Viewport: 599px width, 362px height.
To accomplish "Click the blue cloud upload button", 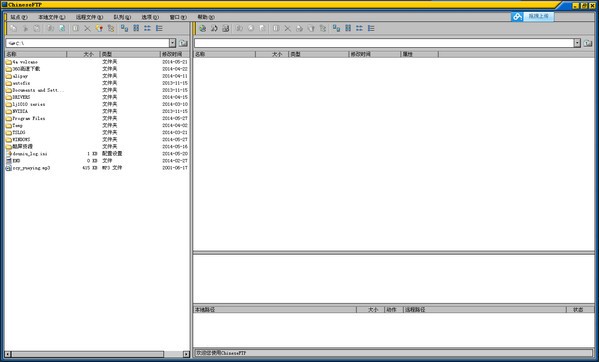I will [x=533, y=16].
